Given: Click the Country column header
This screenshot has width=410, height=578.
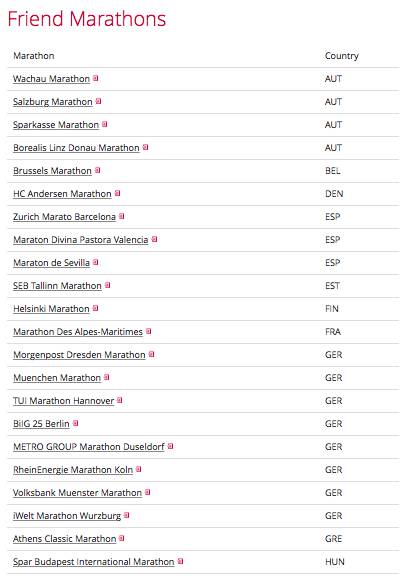Looking at the screenshot, I should 342,56.
